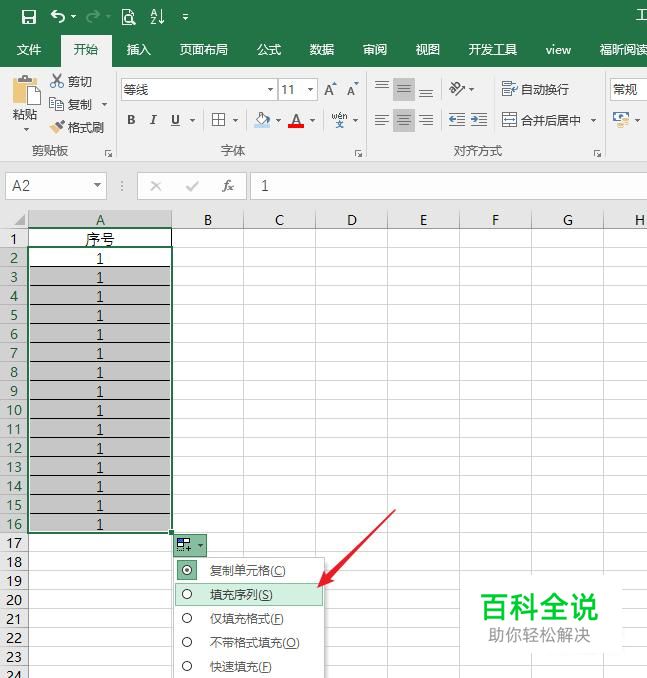Open the font name dropdown (等线)
The image size is (647, 678).
[x=270, y=90]
